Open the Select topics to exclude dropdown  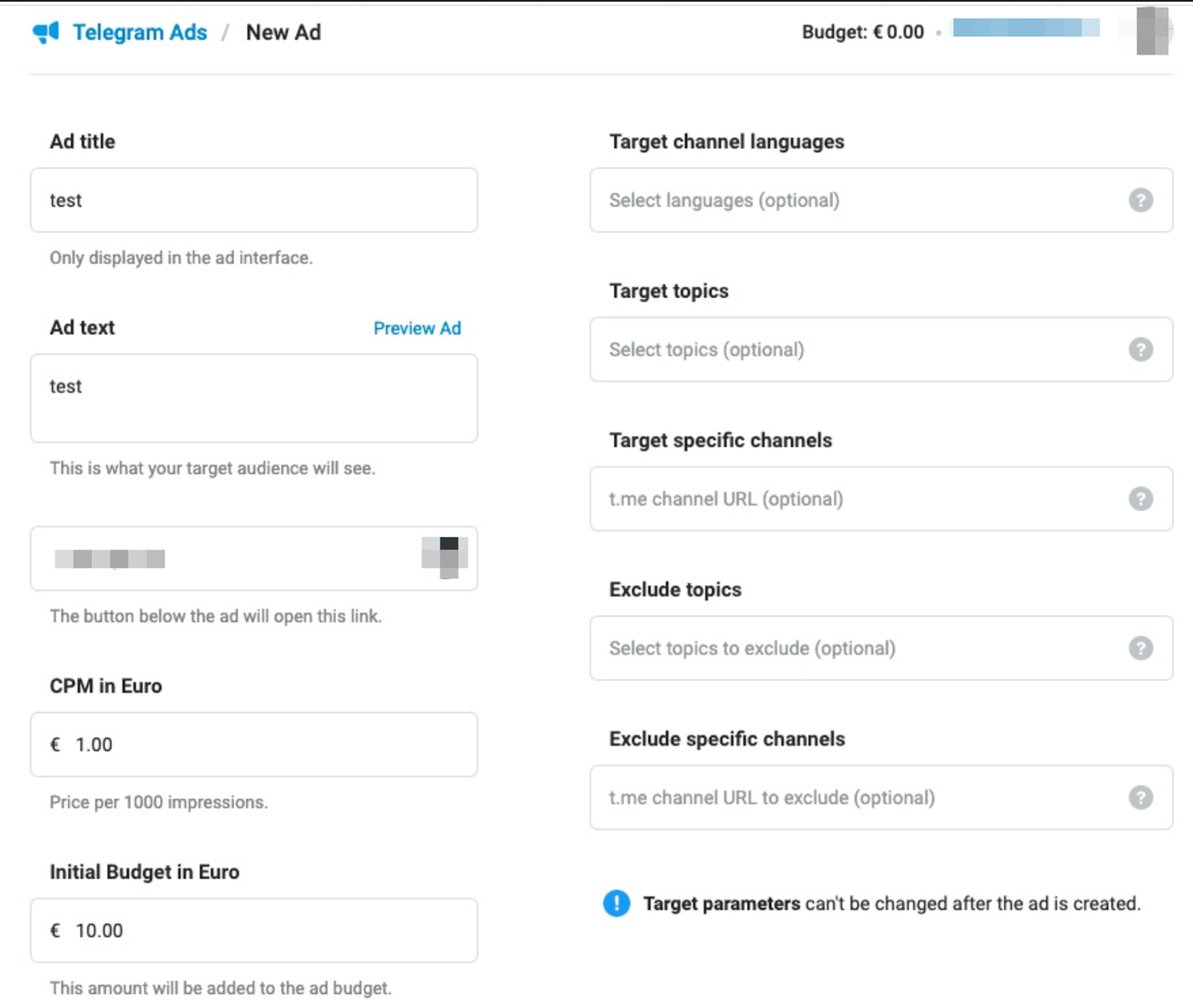(x=859, y=649)
